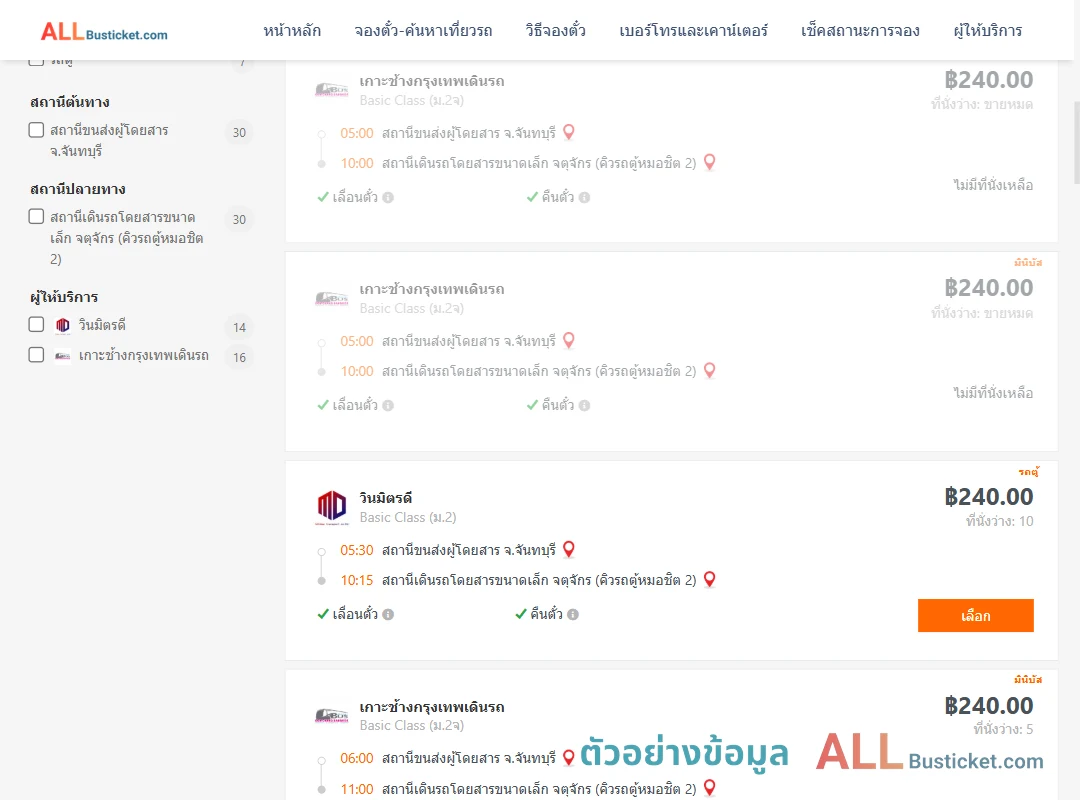Tick the สถานีขนส่งผู้โดยสาร จ.จันทบุรี origin checkbox
This screenshot has width=1080, height=800.
tap(37, 130)
